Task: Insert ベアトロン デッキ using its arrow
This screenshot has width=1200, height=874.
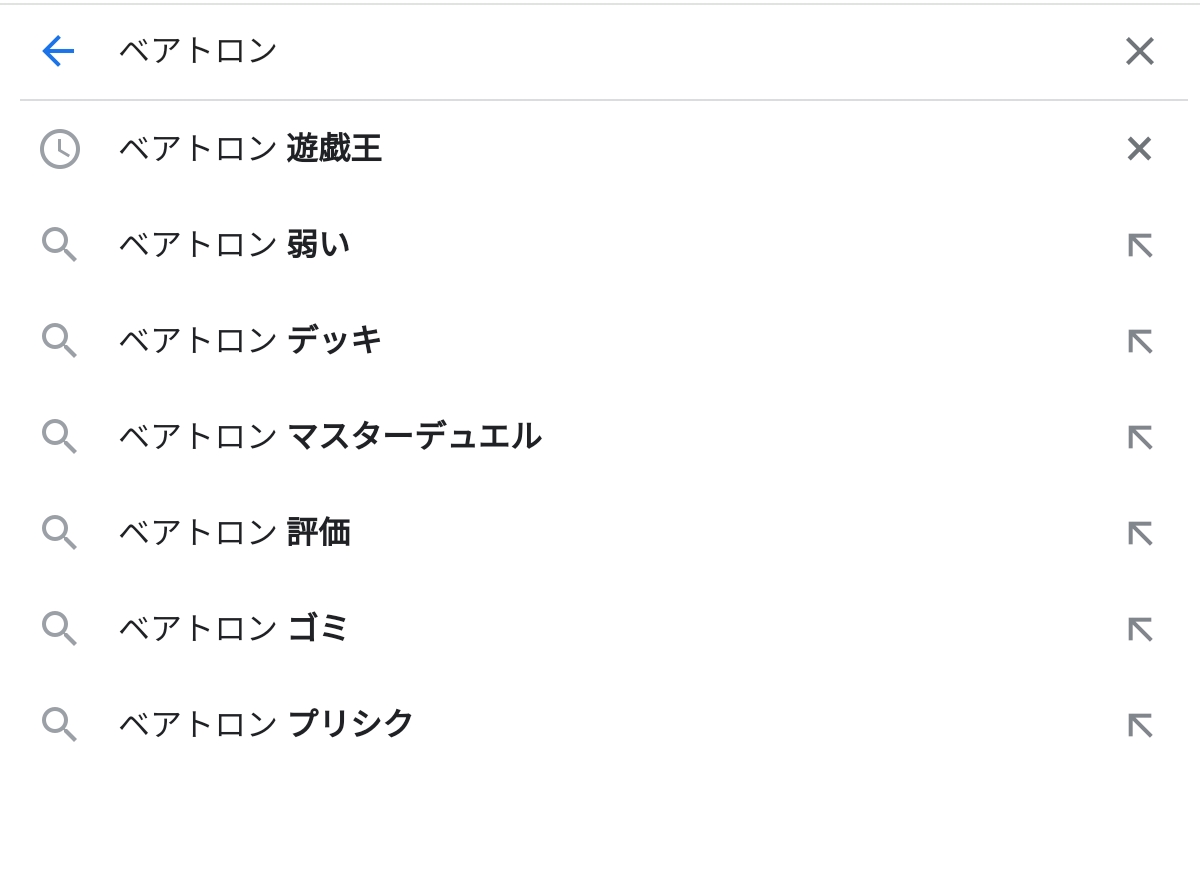Action: click(x=1139, y=341)
